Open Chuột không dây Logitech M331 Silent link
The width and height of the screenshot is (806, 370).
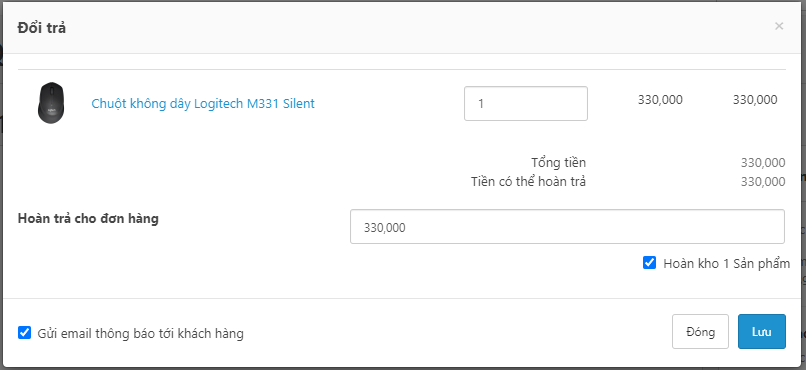[x=203, y=104]
